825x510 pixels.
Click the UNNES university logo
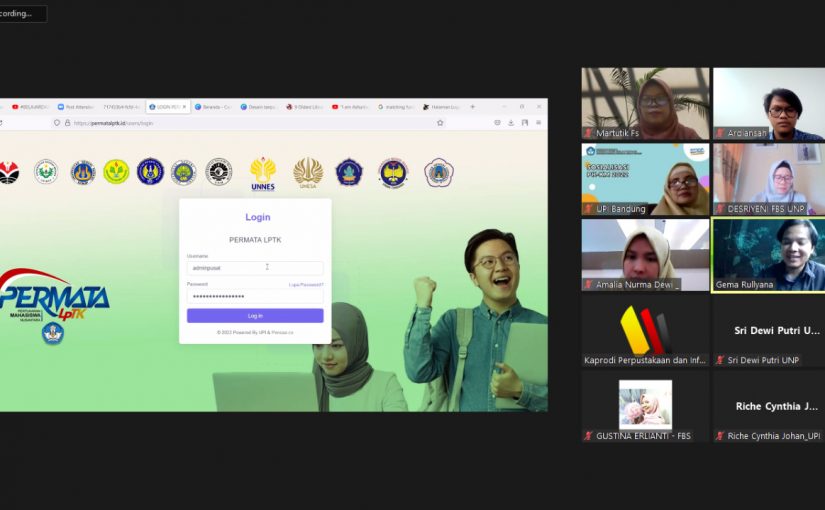tap(263, 173)
